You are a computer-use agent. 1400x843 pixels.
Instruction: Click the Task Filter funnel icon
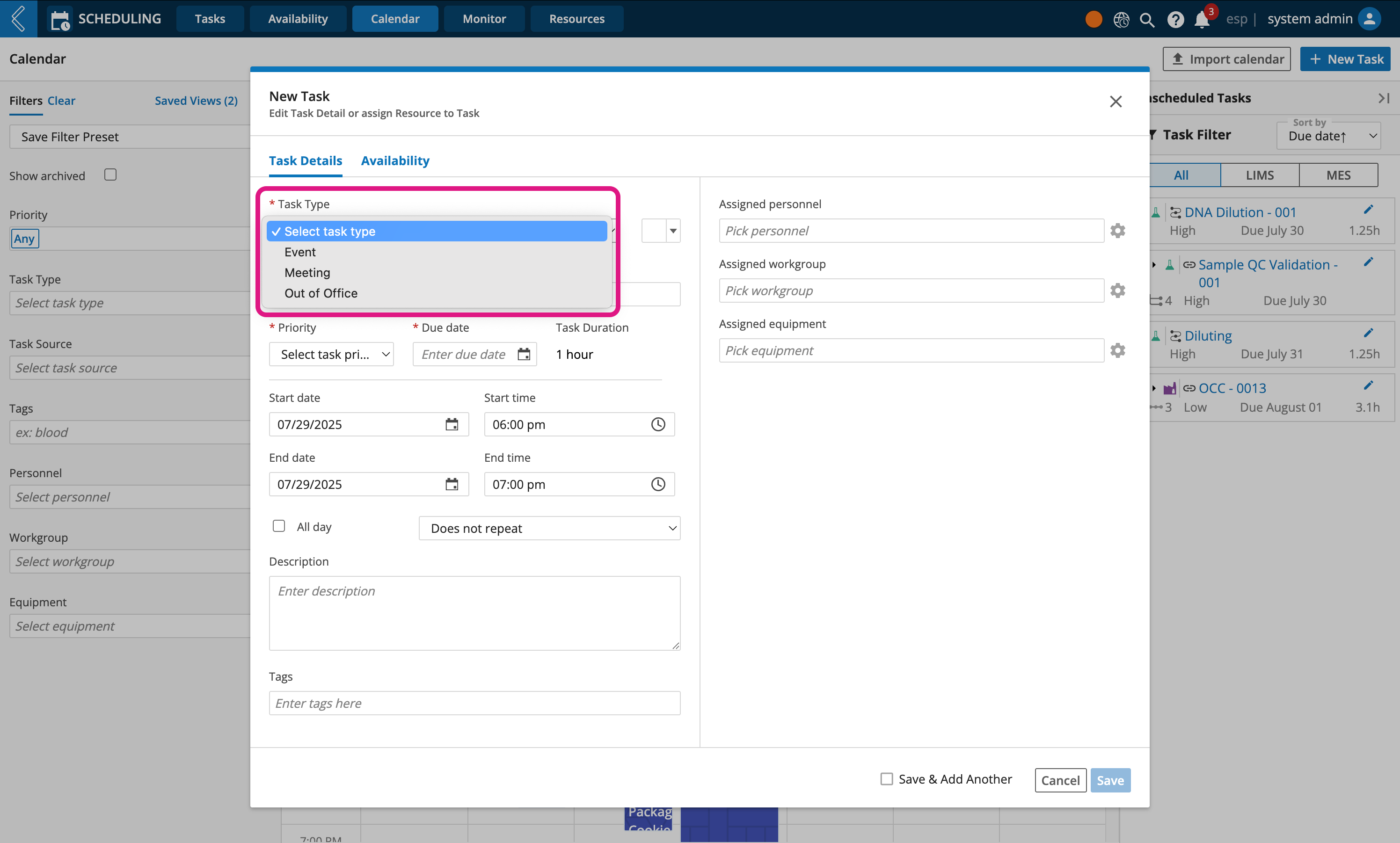tap(1153, 135)
